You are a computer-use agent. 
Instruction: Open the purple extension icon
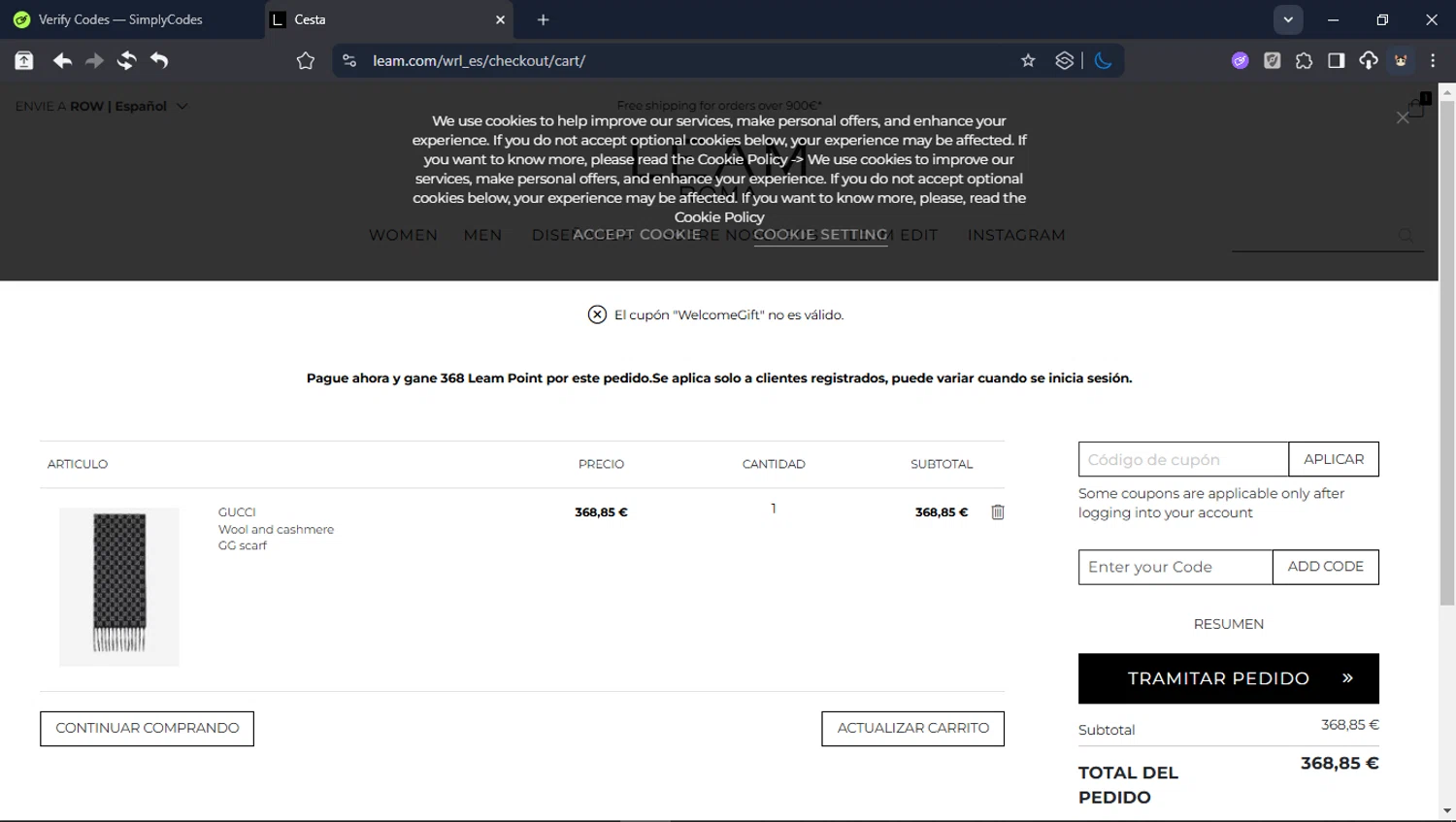pos(1240,60)
